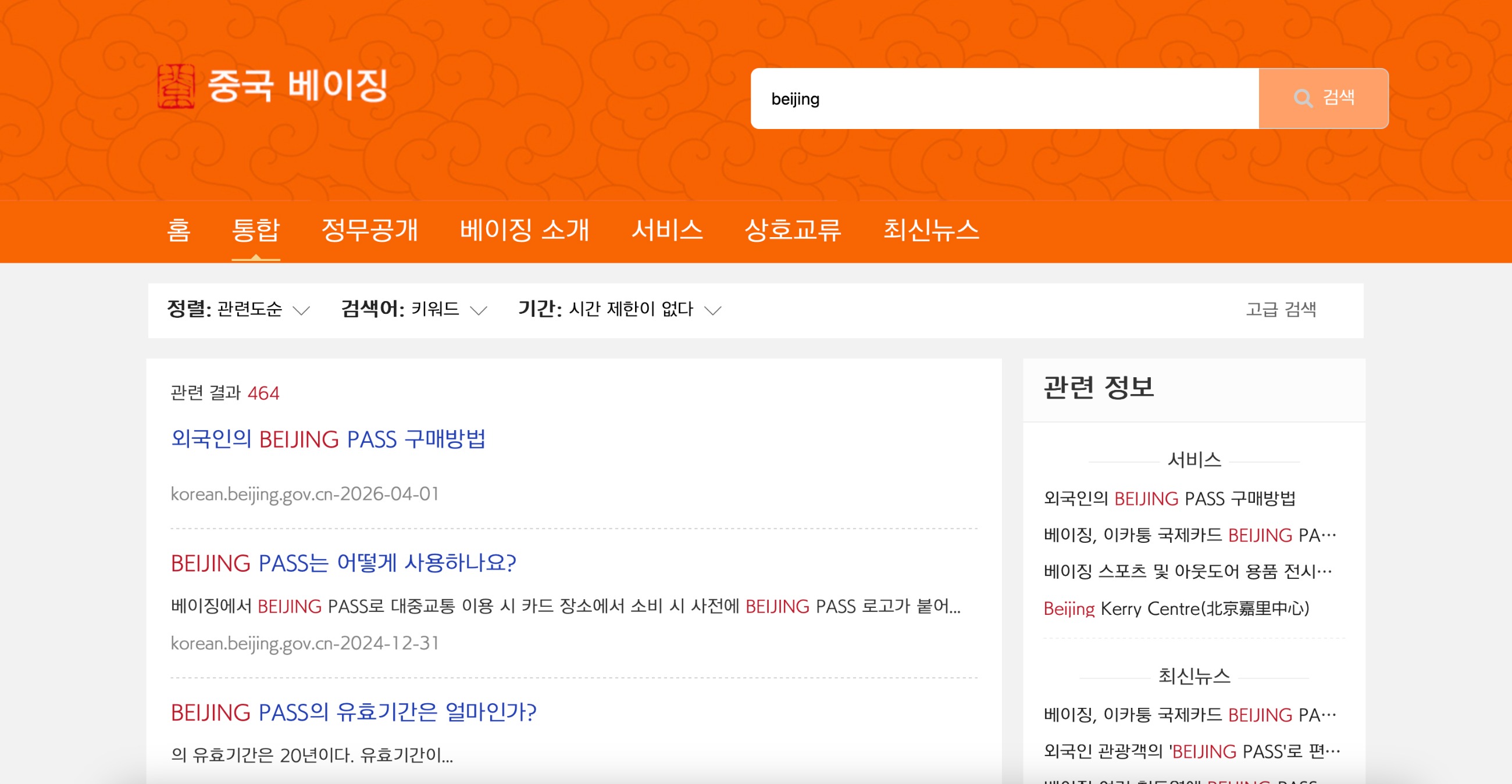Open the 최신뉴스 navigation tab
Screen dimensions: 1512x784
click(x=931, y=230)
